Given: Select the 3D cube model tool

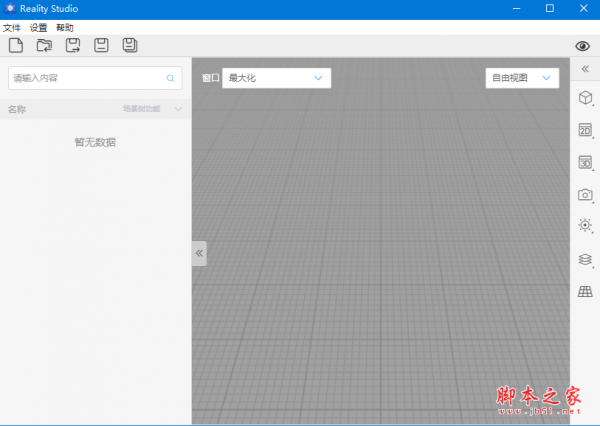Looking at the screenshot, I should click(x=585, y=98).
